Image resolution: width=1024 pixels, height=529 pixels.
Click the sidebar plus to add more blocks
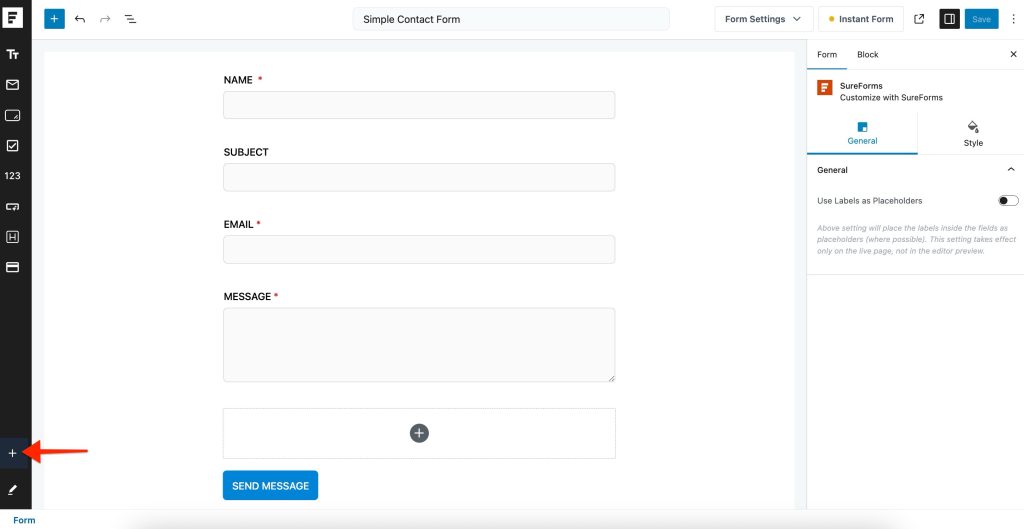[x=12, y=453]
